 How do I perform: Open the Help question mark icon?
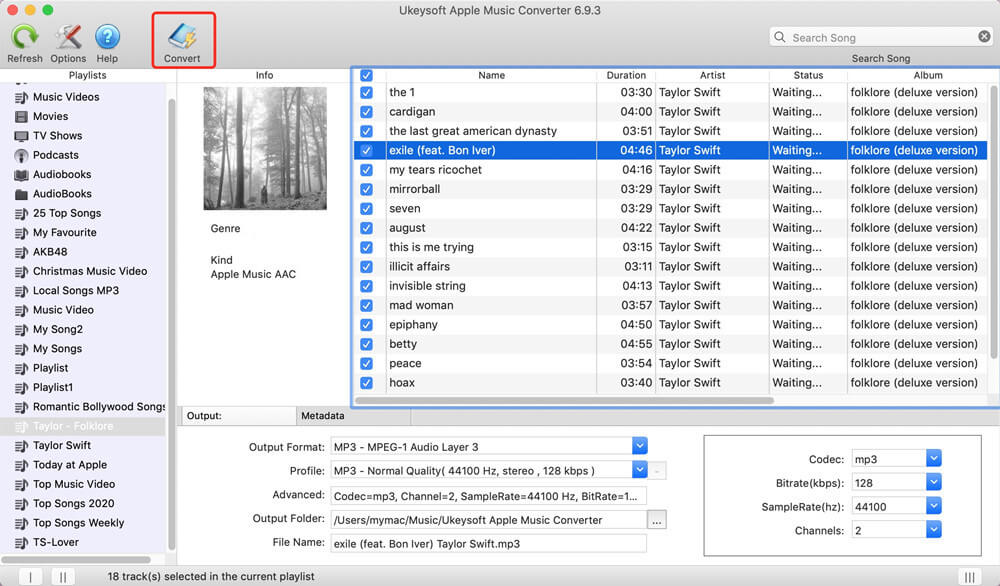[107, 38]
